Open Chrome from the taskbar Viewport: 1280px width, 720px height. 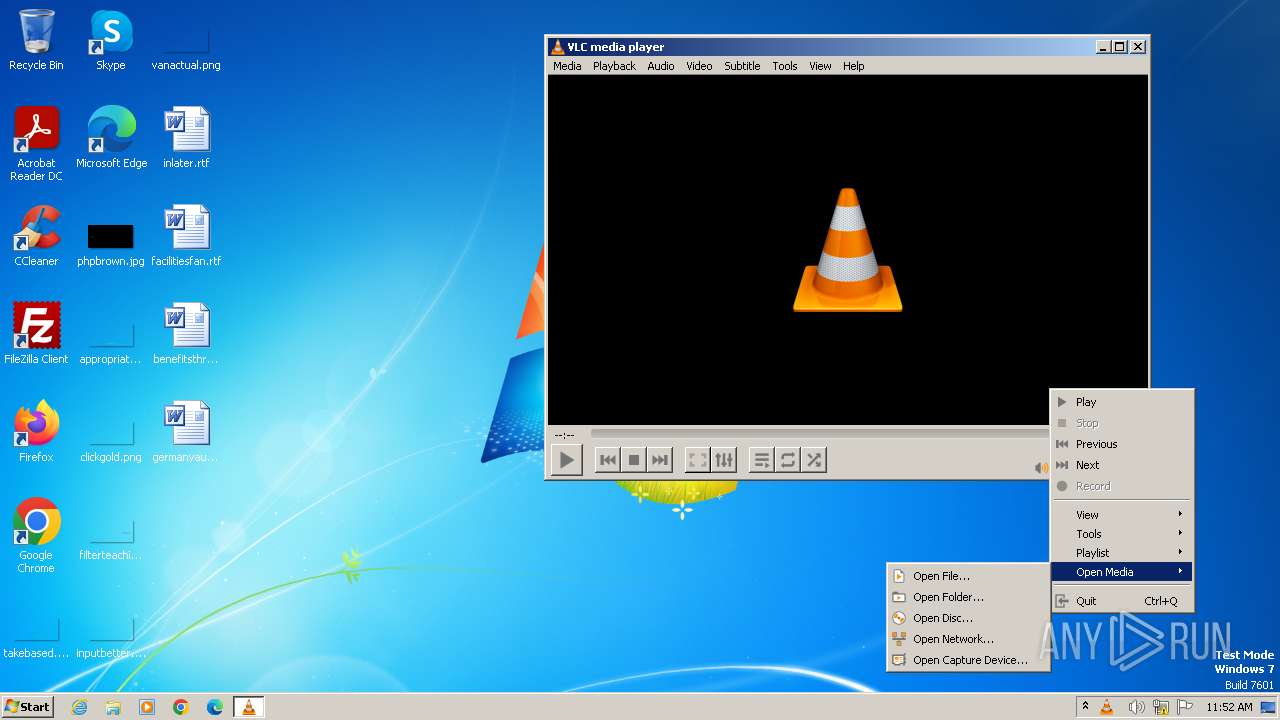tap(181, 707)
